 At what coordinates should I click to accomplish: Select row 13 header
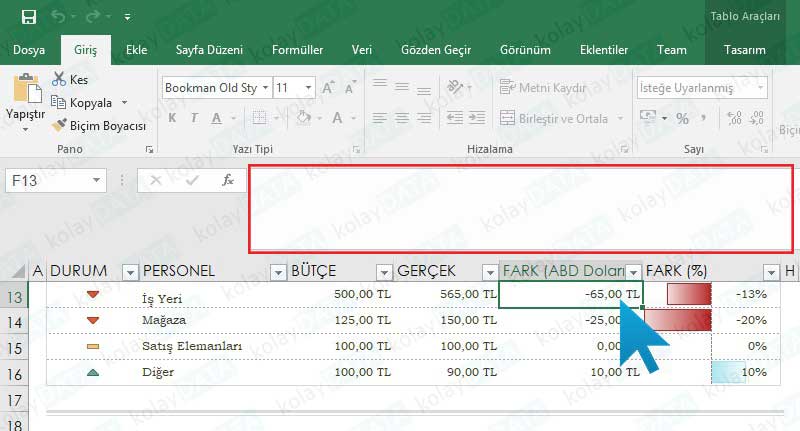click(14, 296)
